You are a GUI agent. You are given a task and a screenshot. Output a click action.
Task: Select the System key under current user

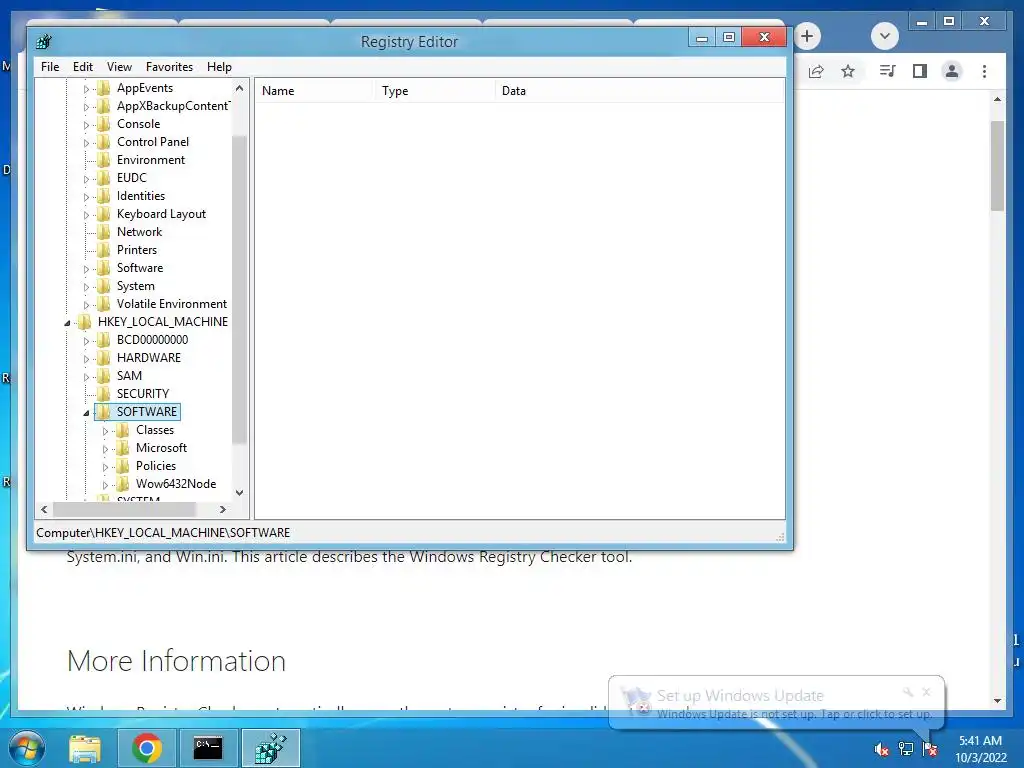[x=136, y=286]
